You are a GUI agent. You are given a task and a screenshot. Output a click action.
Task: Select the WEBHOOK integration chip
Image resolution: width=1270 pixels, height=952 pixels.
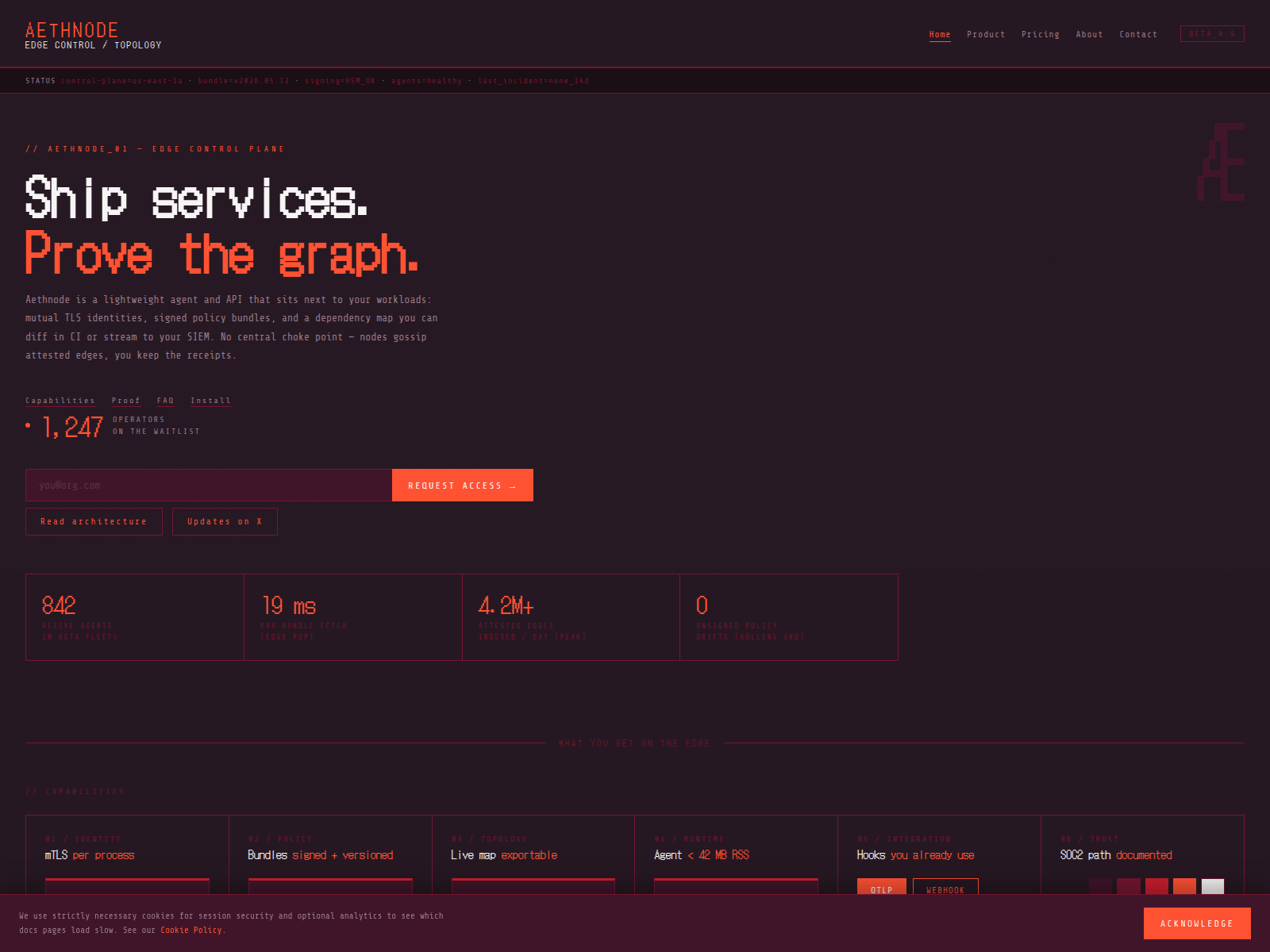click(945, 888)
